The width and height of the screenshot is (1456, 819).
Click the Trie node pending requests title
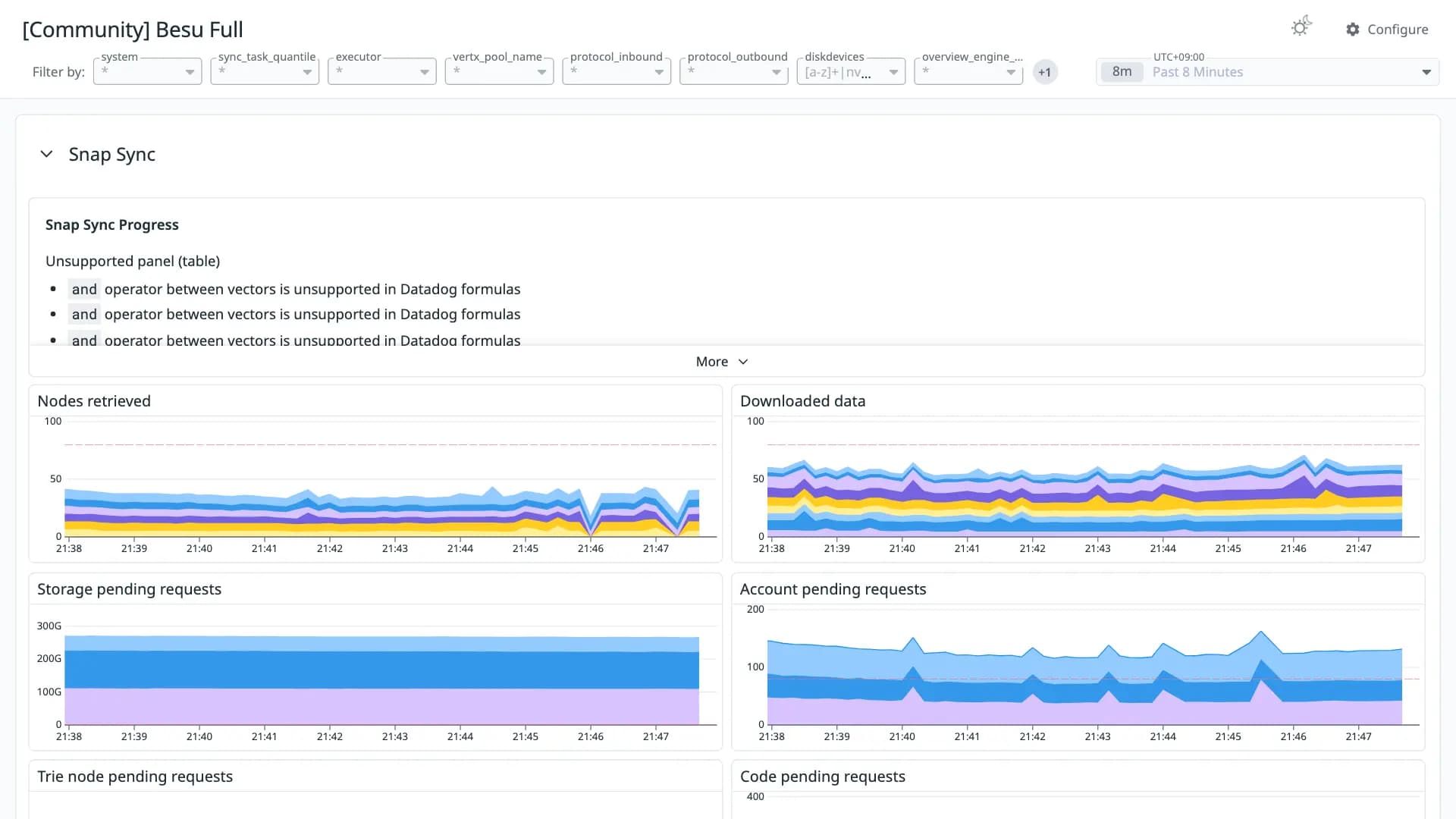click(135, 777)
